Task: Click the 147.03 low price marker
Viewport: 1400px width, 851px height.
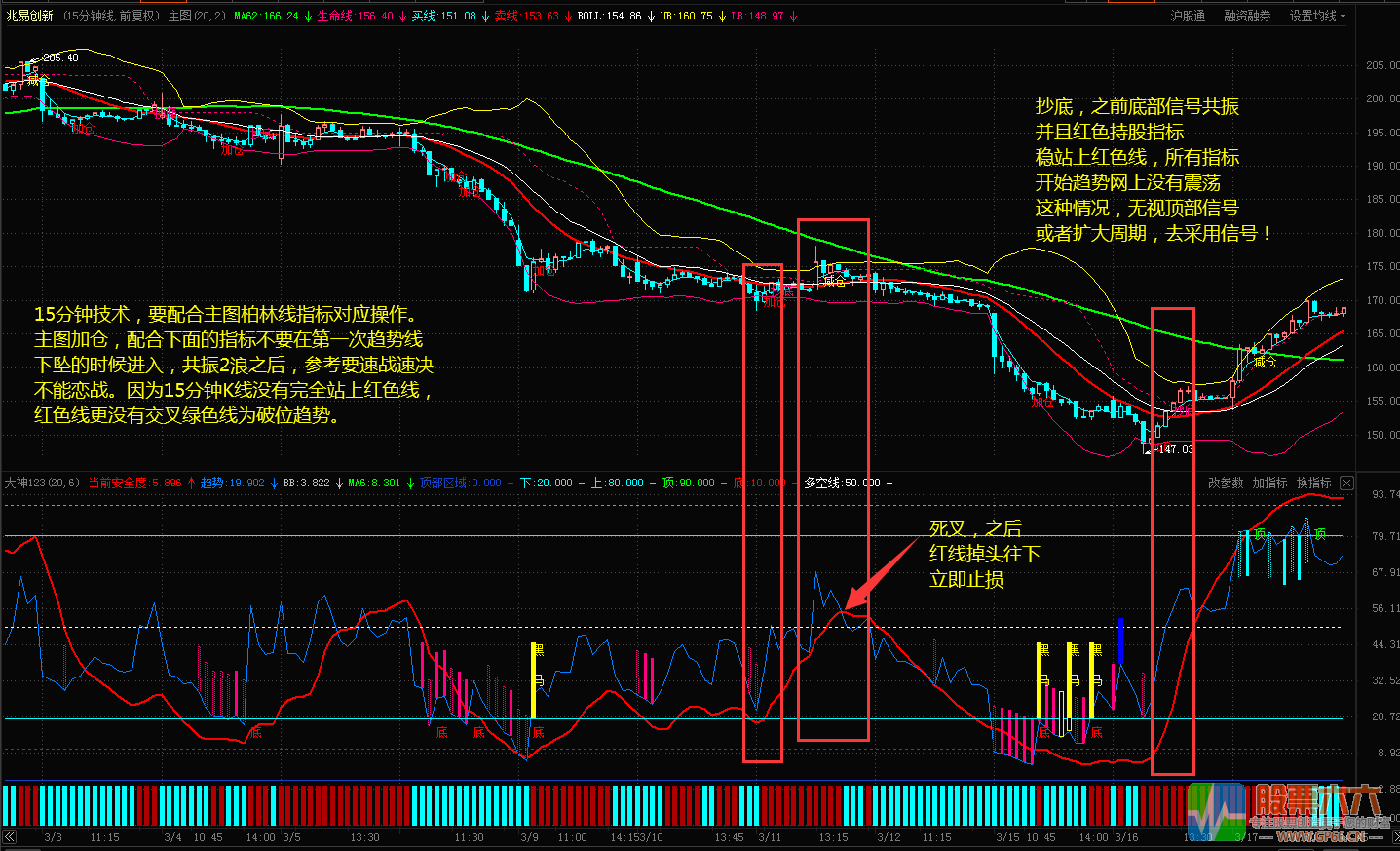Action: click(x=1174, y=449)
